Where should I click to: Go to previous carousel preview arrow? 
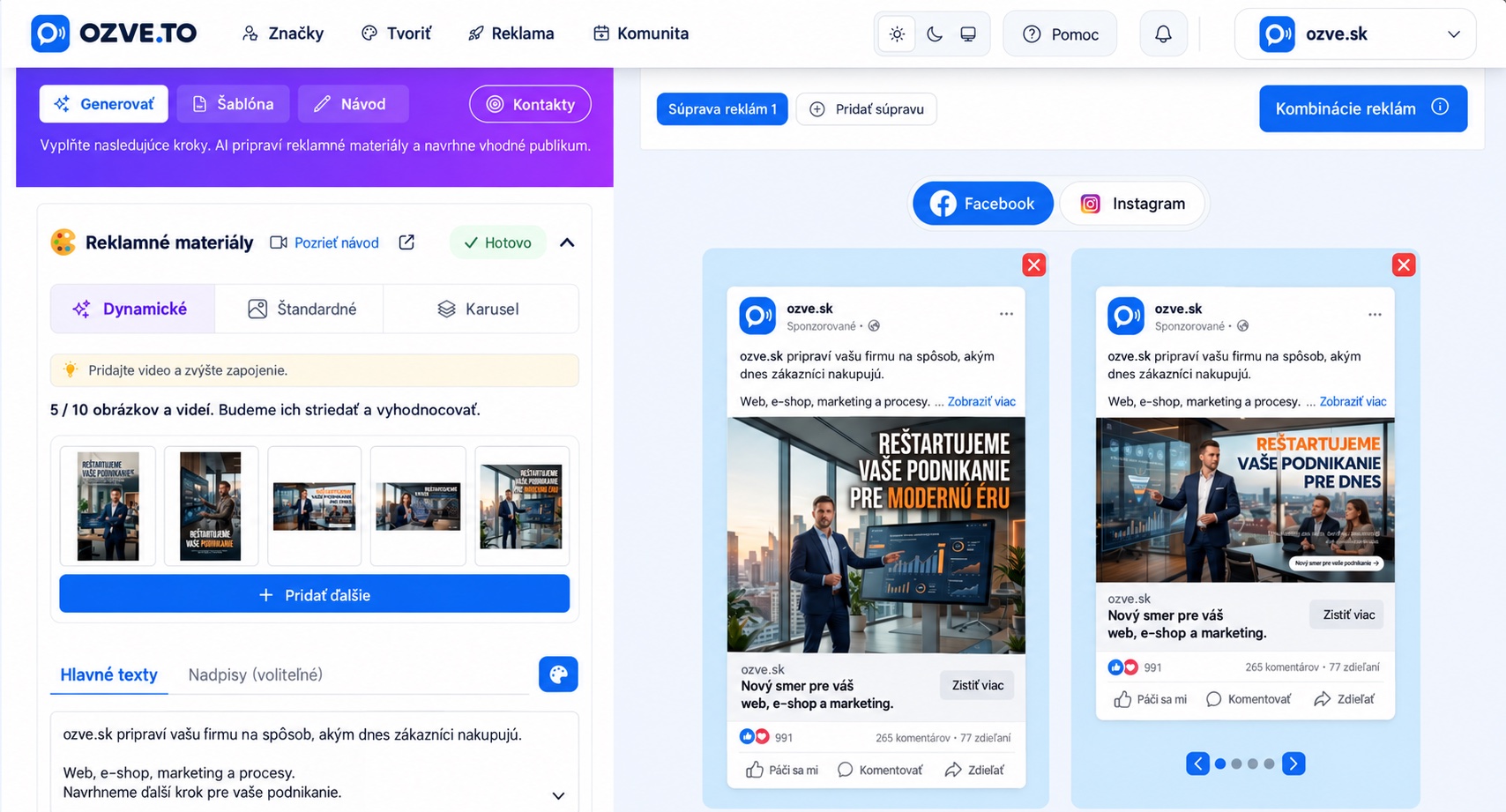click(x=1197, y=764)
